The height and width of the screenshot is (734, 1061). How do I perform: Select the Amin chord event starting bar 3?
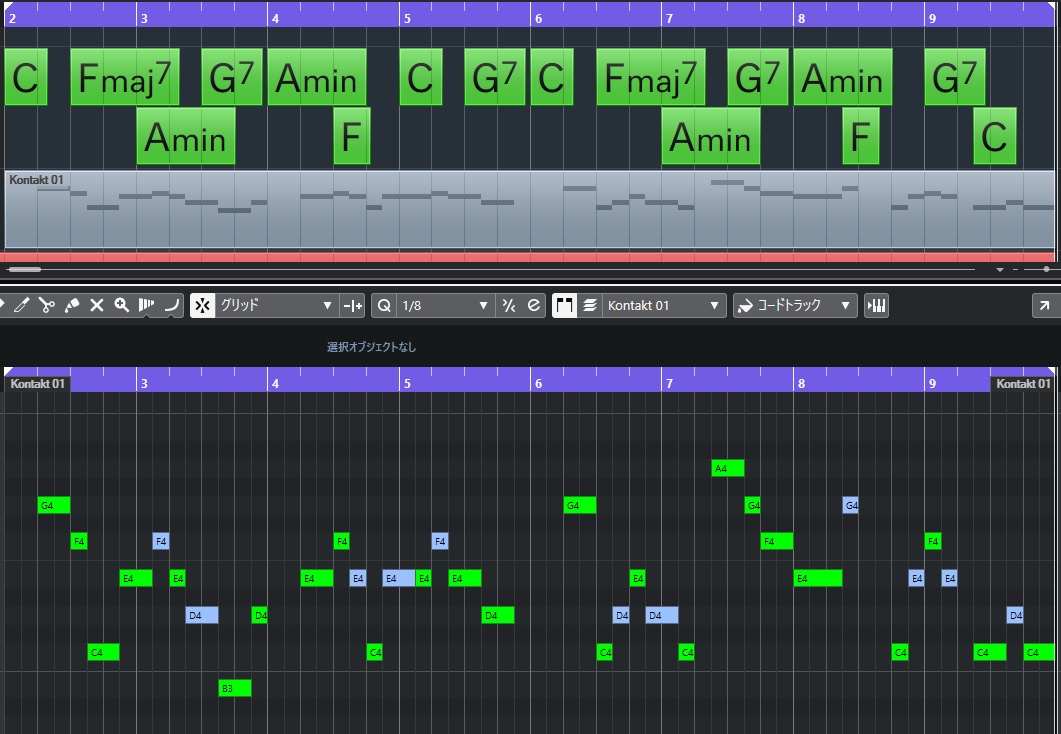click(185, 137)
